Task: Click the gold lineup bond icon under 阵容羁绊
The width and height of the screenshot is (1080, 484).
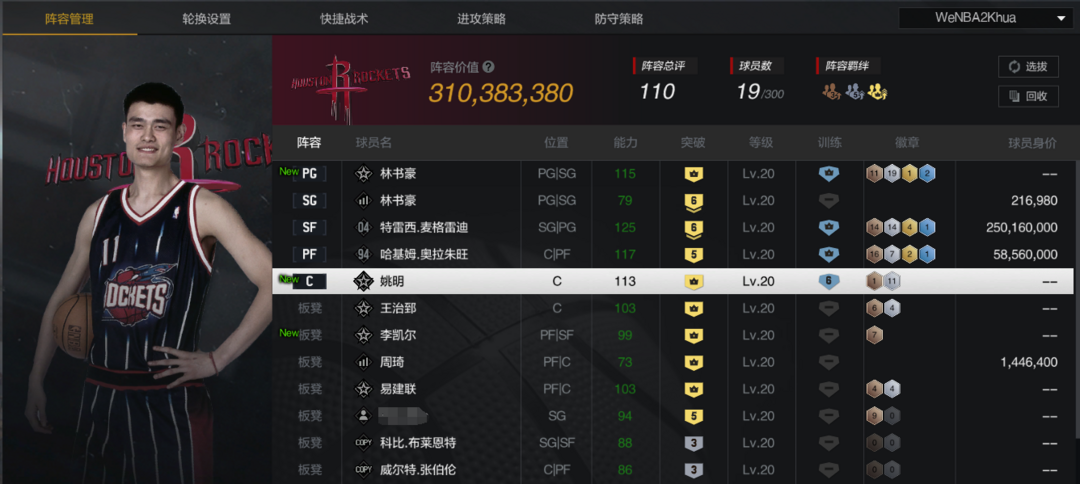Action: coord(877,91)
